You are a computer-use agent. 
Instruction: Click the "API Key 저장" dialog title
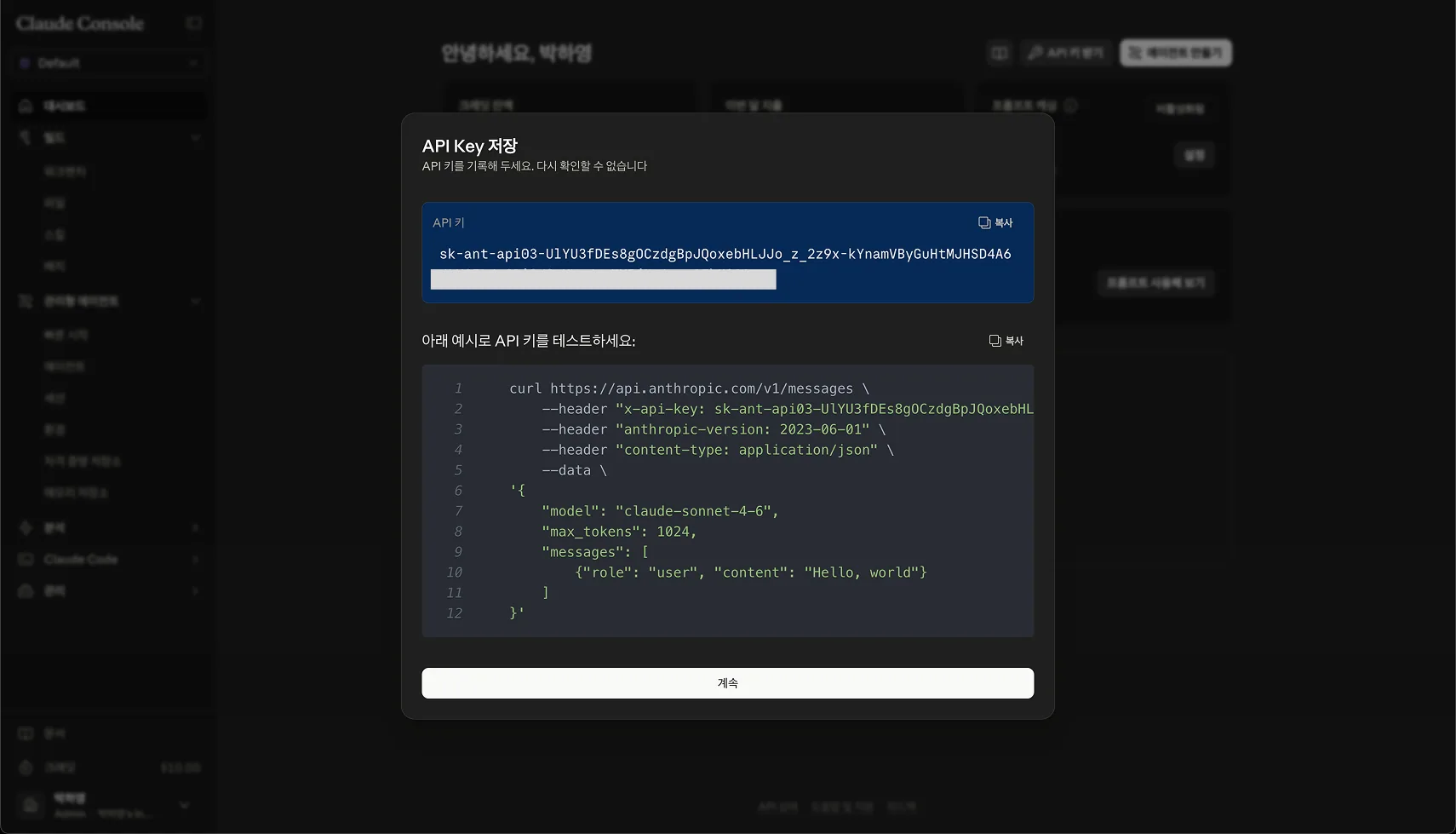pos(470,146)
